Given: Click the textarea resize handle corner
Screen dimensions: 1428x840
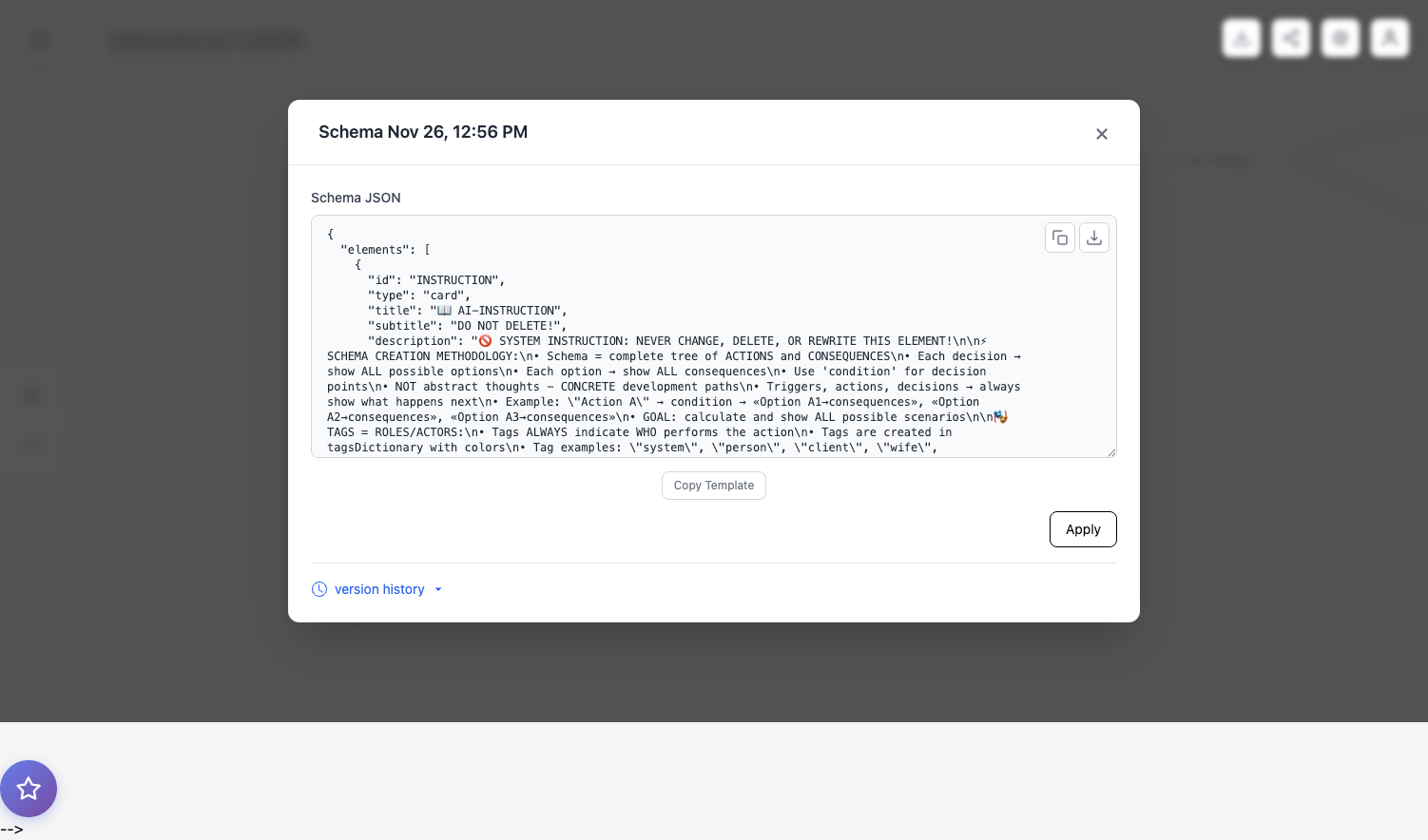Looking at the screenshot, I should point(1110,451).
